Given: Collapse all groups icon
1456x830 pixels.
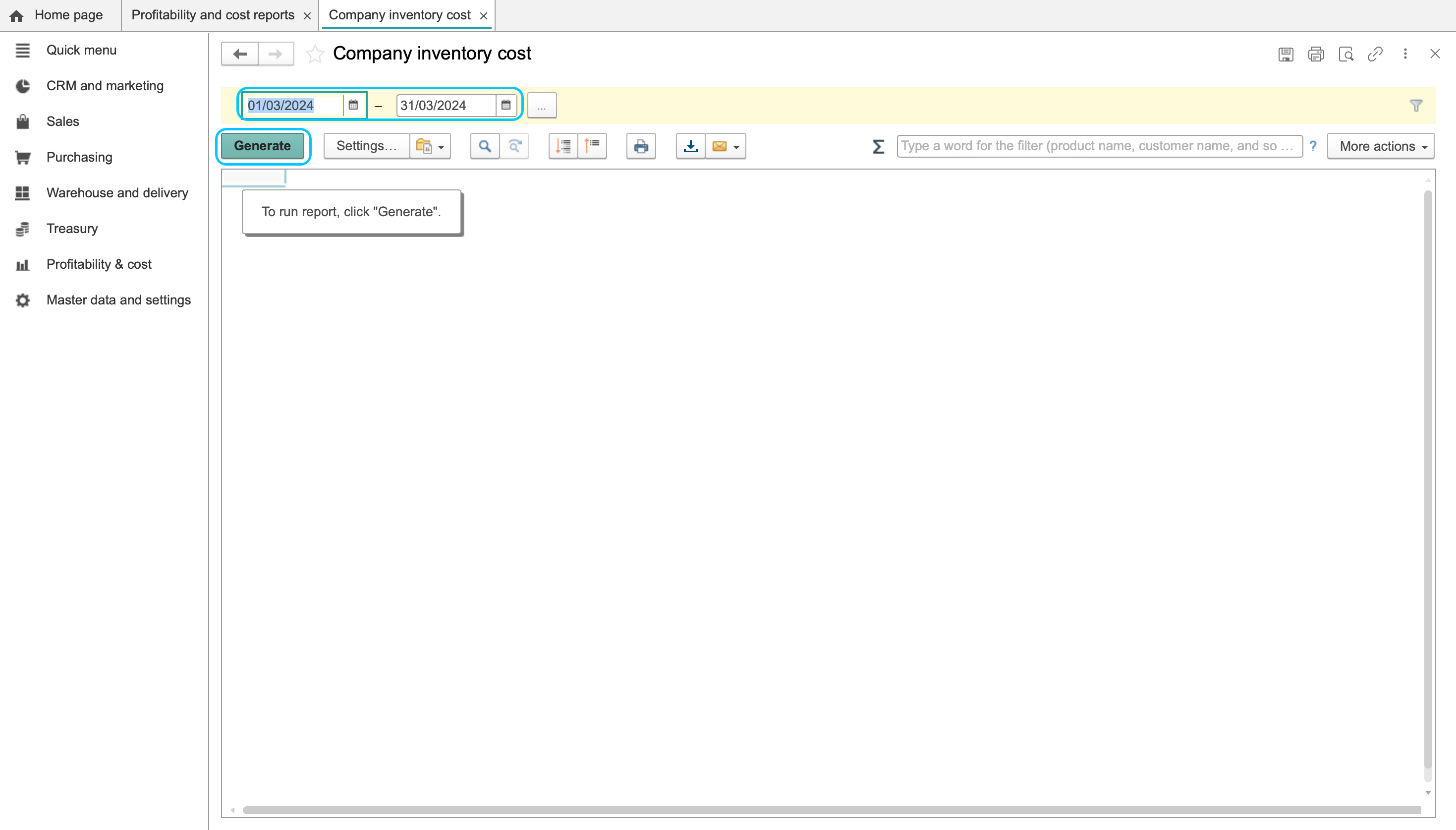Looking at the screenshot, I should coord(592,146).
